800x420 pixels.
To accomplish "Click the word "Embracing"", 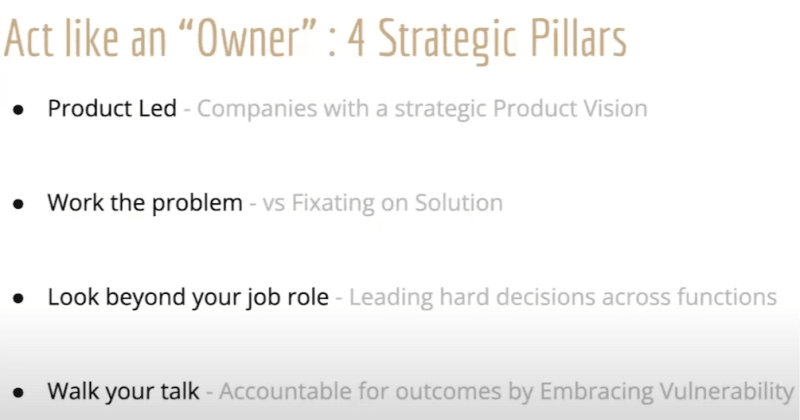I will (x=558, y=392).
